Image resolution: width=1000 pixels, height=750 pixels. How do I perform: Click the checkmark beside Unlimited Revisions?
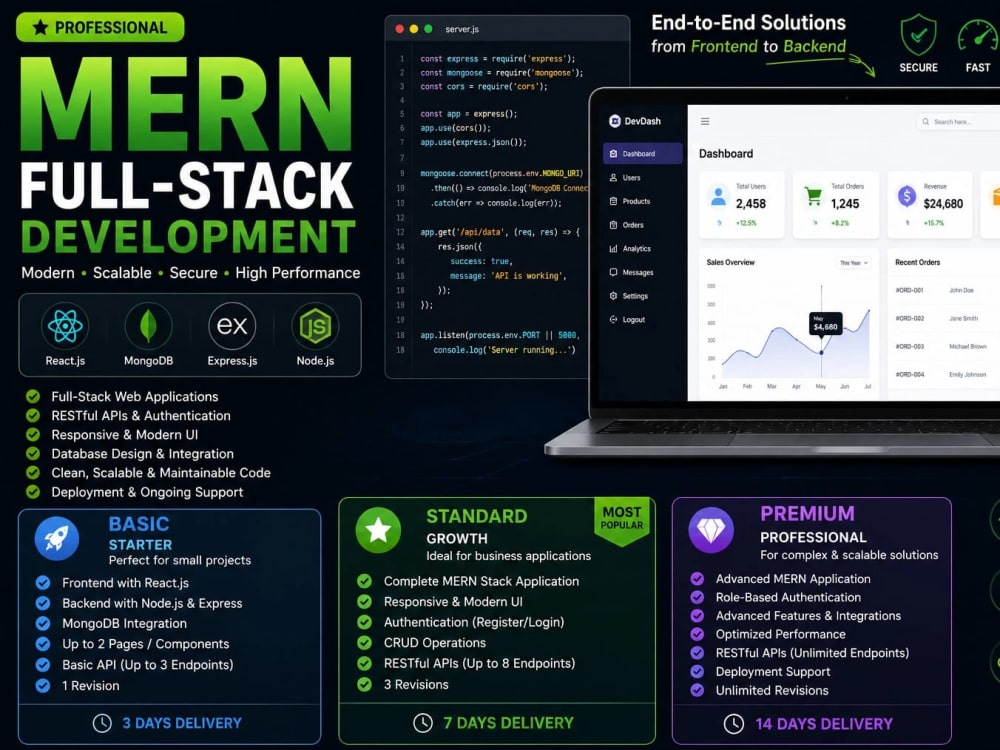tap(697, 690)
